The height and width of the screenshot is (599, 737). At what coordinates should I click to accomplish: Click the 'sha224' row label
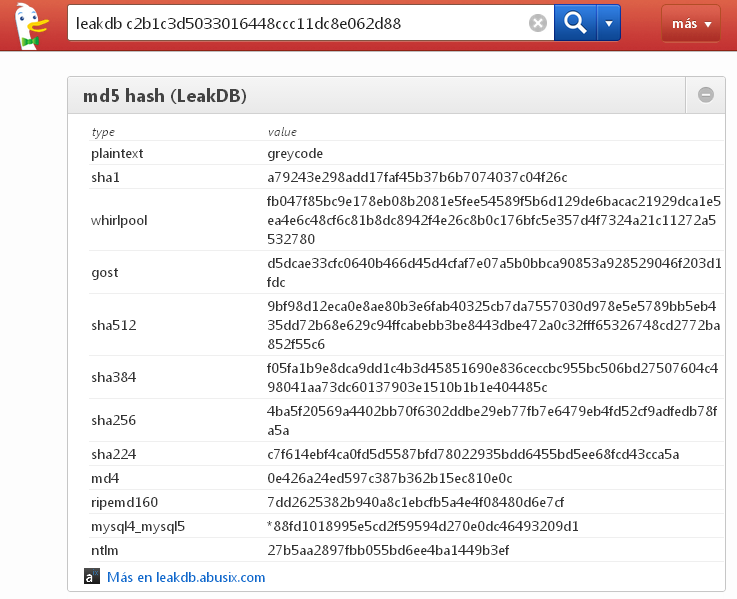113,454
